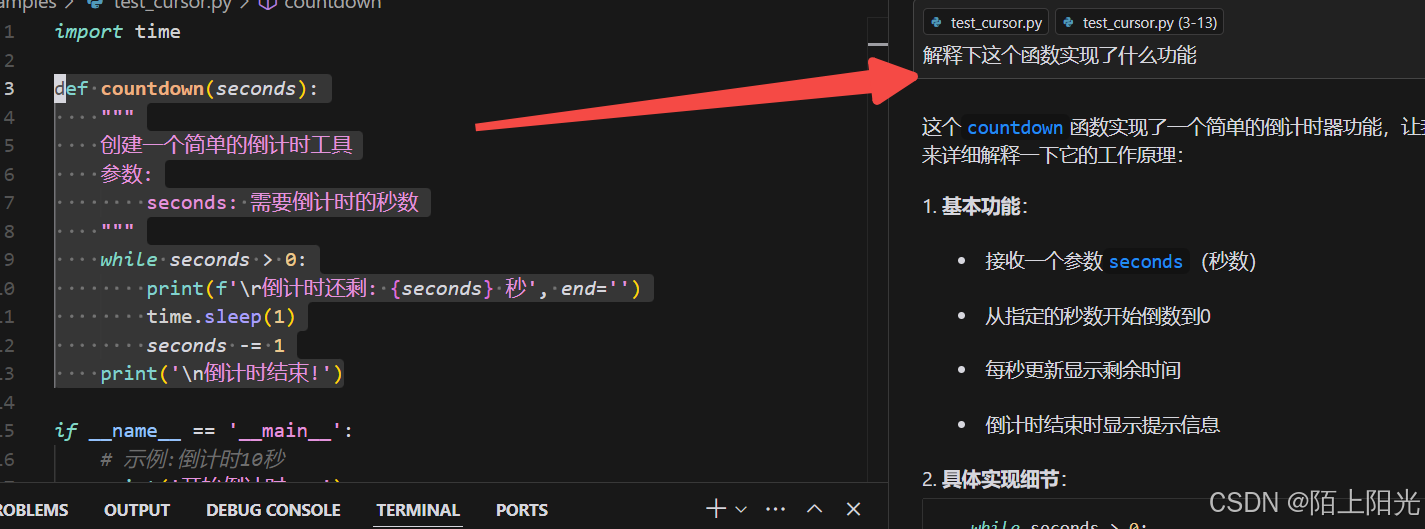Image resolution: width=1425 pixels, height=529 pixels.
Task: Select the TERMINAL panel tab
Action: tap(418, 510)
